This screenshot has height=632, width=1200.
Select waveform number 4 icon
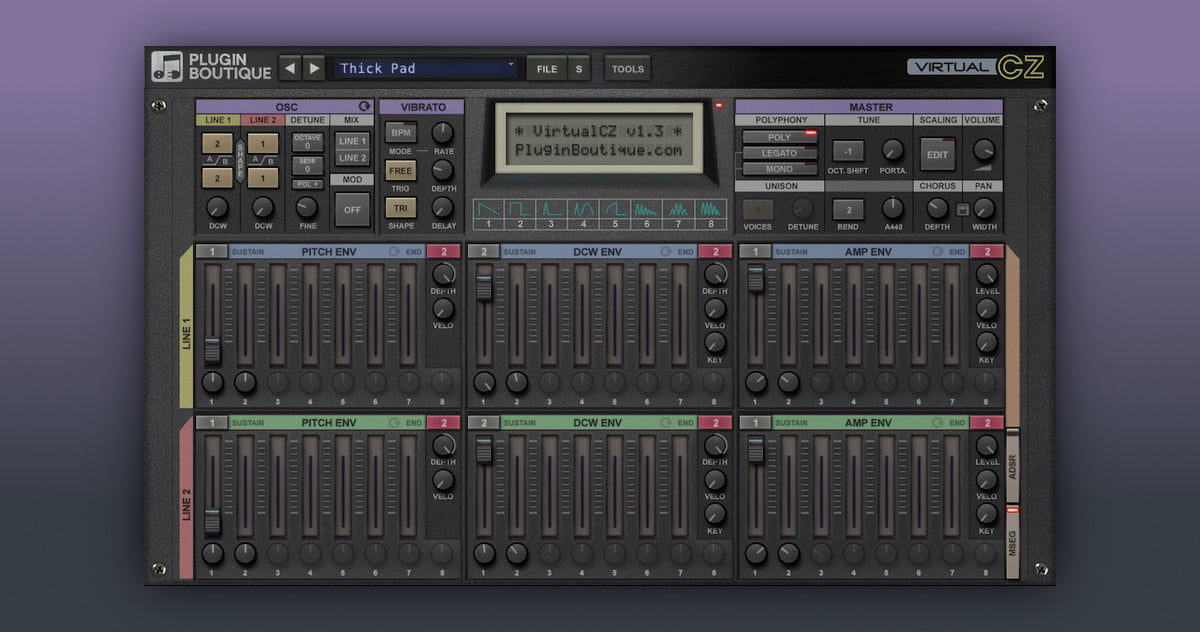(583, 210)
